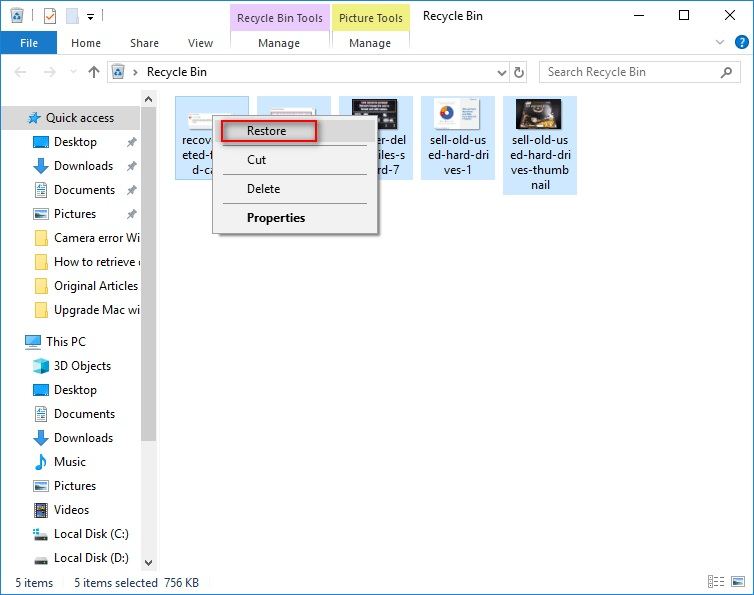Click navigation pane scroll down arrow

pos(149,563)
